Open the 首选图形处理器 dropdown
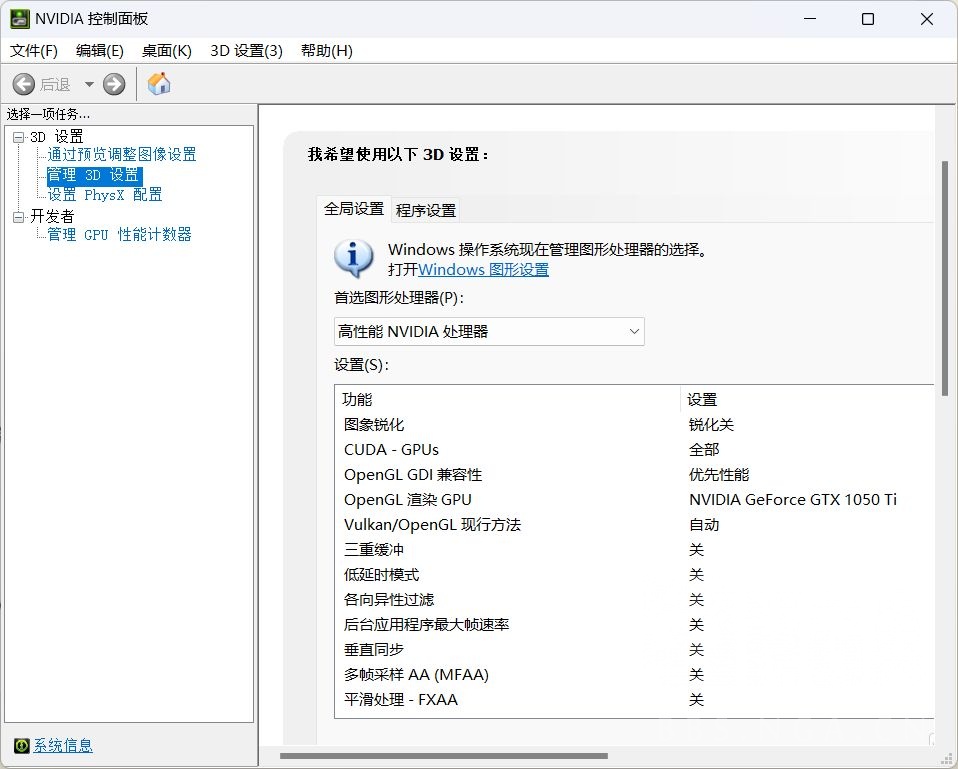This screenshot has height=769, width=958. tap(634, 331)
